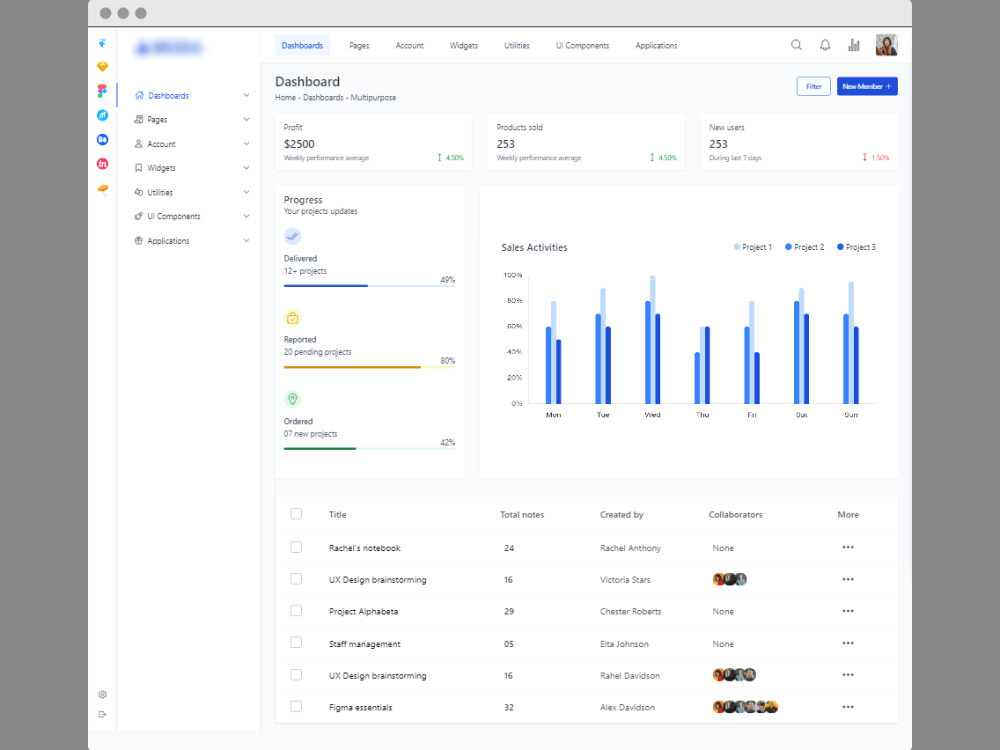Click the New Member button
1000x750 pixels.
pyautogui.click(x=867, y=86)
